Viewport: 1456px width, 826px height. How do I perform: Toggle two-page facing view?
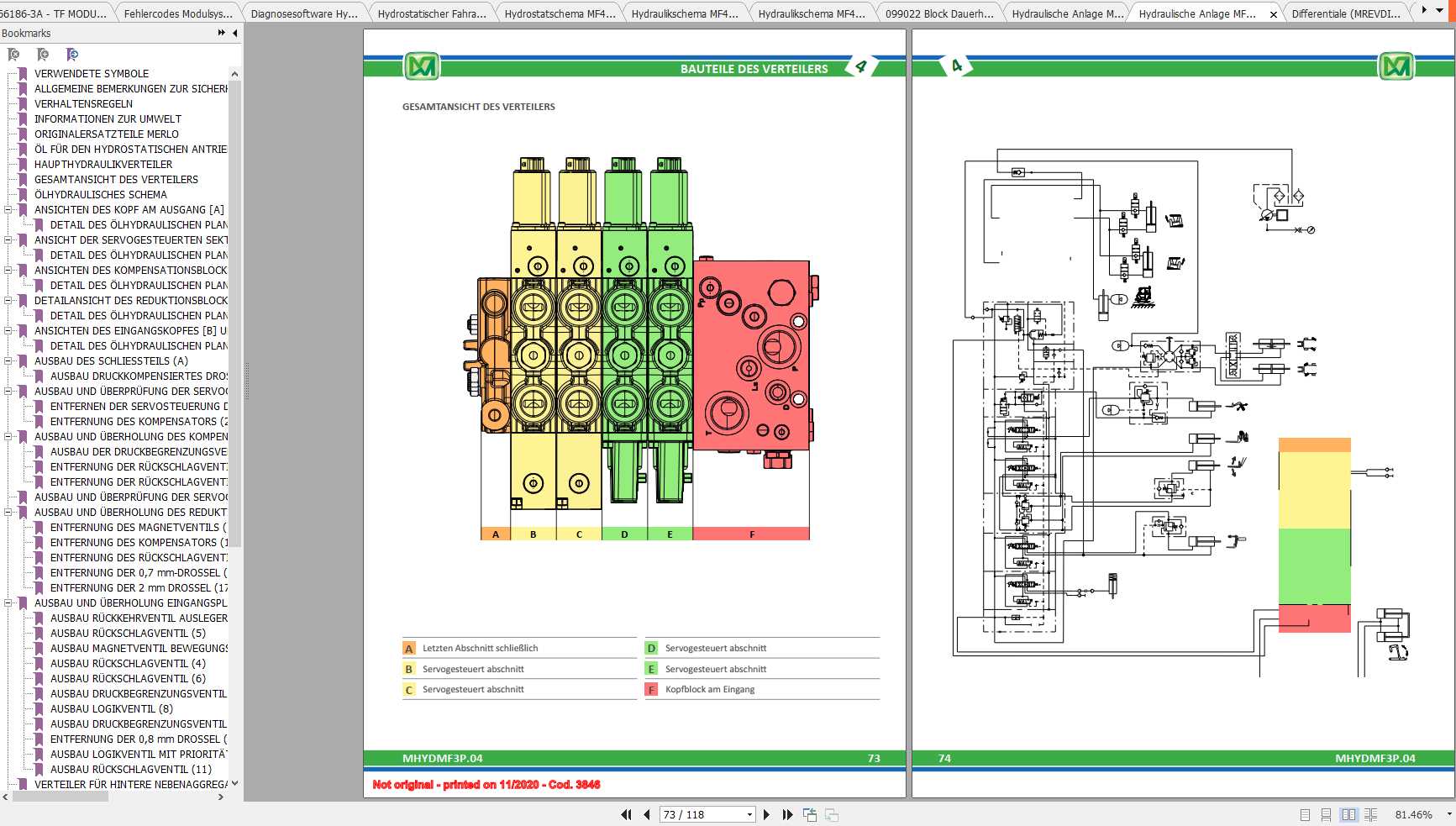tap(1348, 814)
